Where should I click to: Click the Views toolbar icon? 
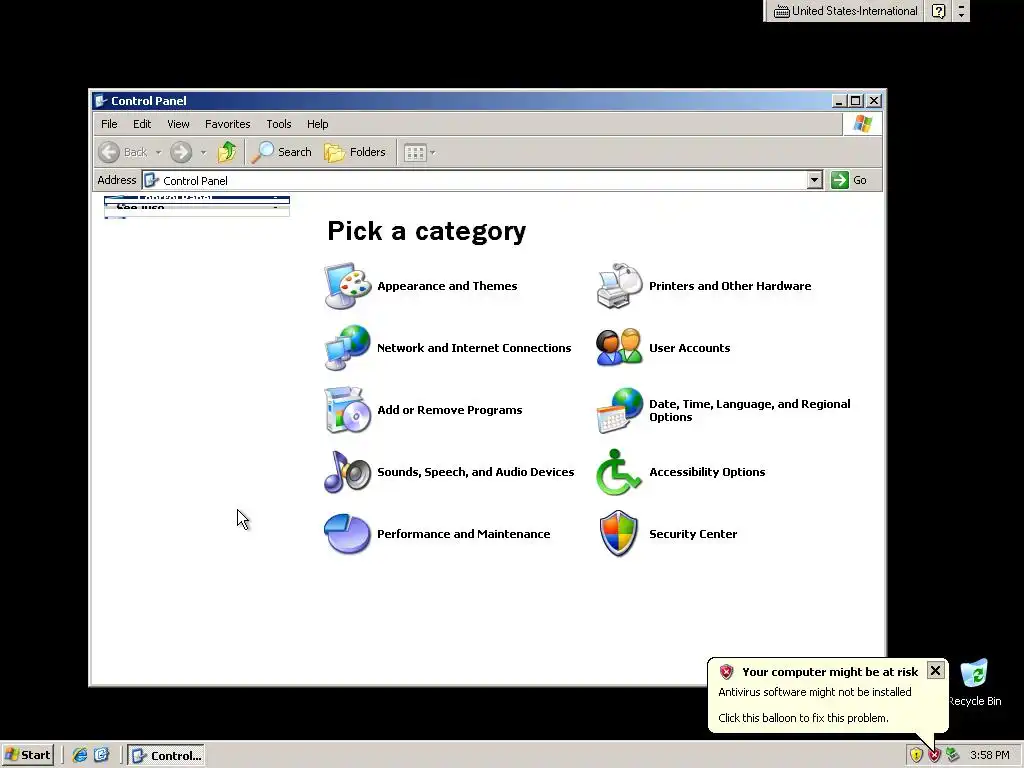tap(415, 153)
